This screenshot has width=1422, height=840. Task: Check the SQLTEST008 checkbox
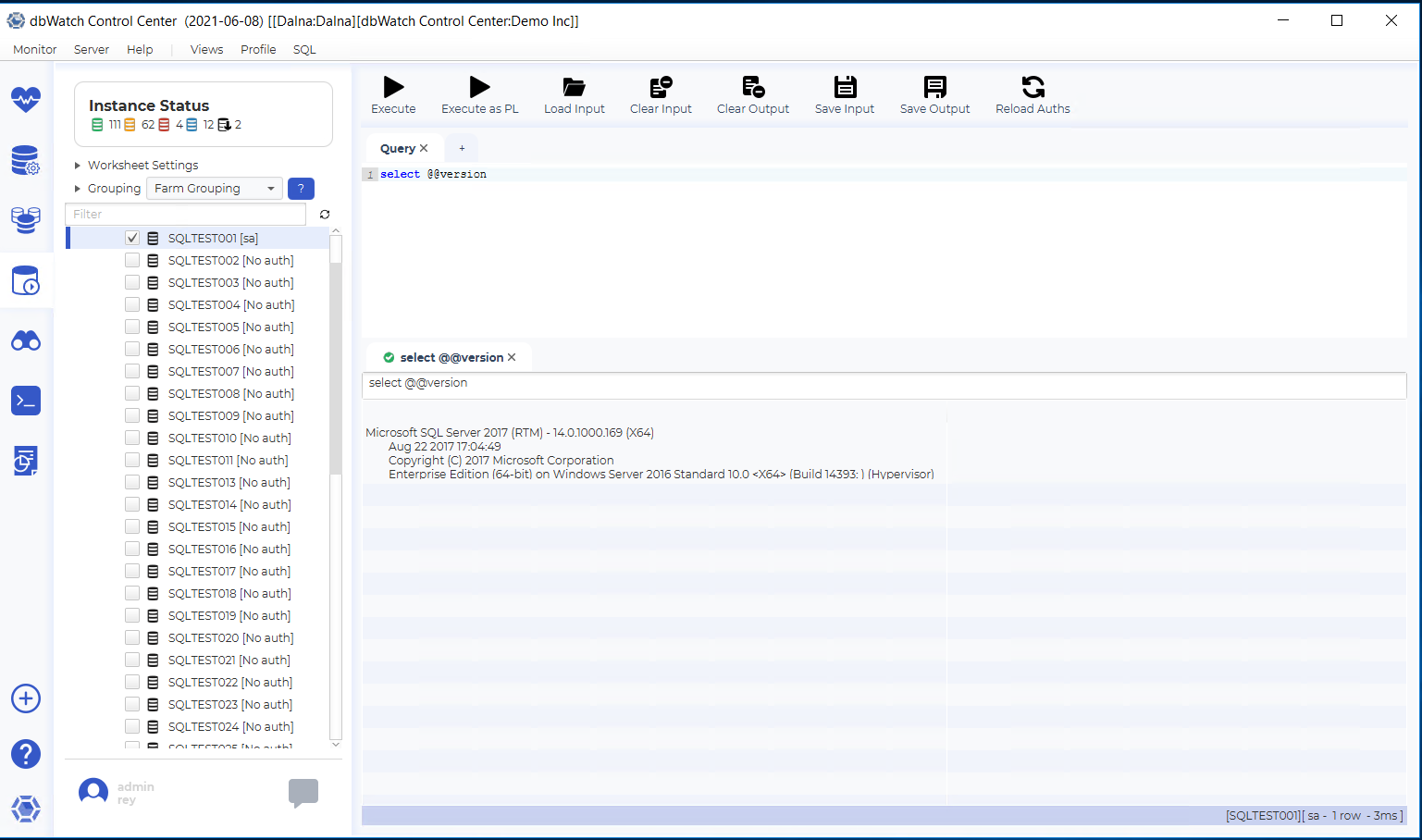point(132,393)
